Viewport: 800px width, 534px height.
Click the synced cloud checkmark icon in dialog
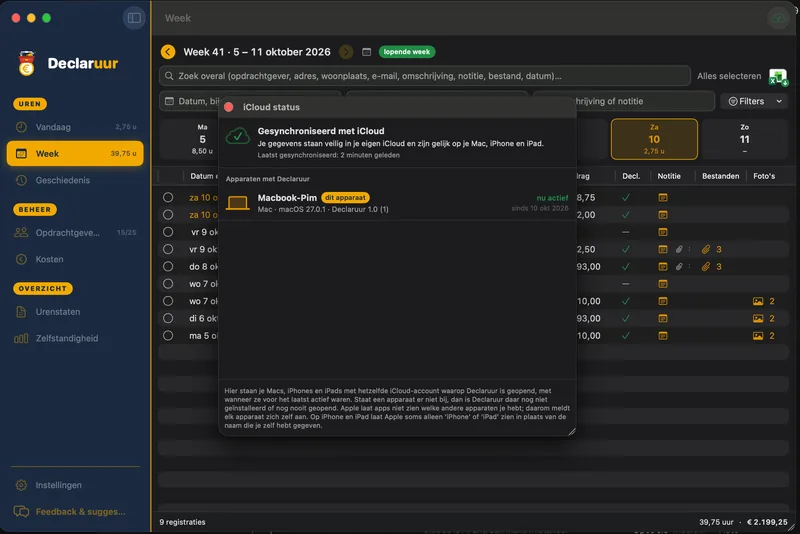click(238, 137)
